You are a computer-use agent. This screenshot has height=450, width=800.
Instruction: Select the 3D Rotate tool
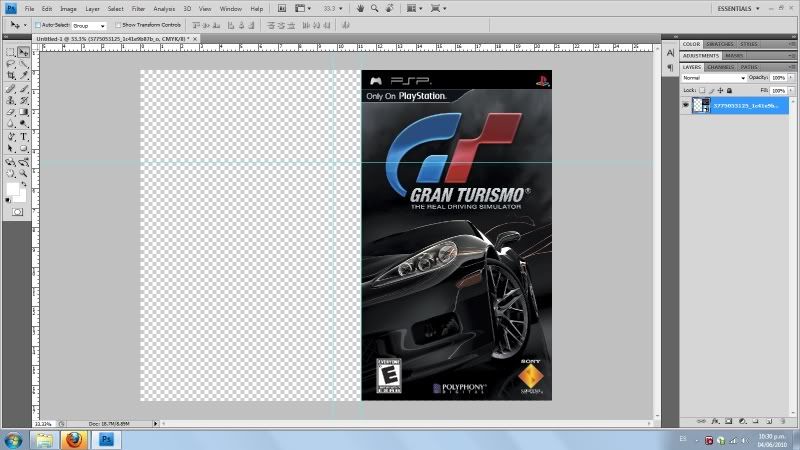pos(10,162)
